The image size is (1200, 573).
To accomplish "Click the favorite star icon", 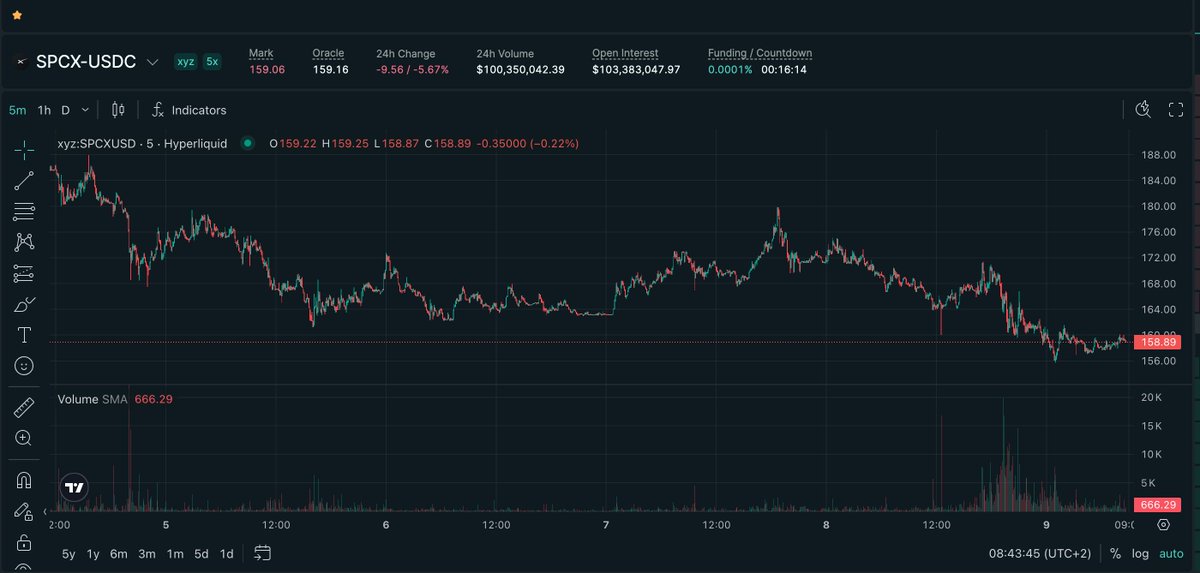I will coord(17,16).
